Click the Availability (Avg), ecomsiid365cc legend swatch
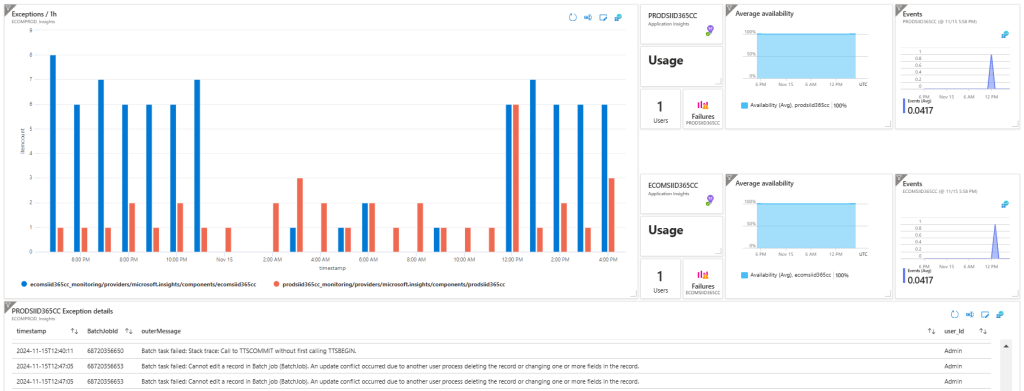The height and width of the screenshot is (391, 1024). click(x=745, y=275)
